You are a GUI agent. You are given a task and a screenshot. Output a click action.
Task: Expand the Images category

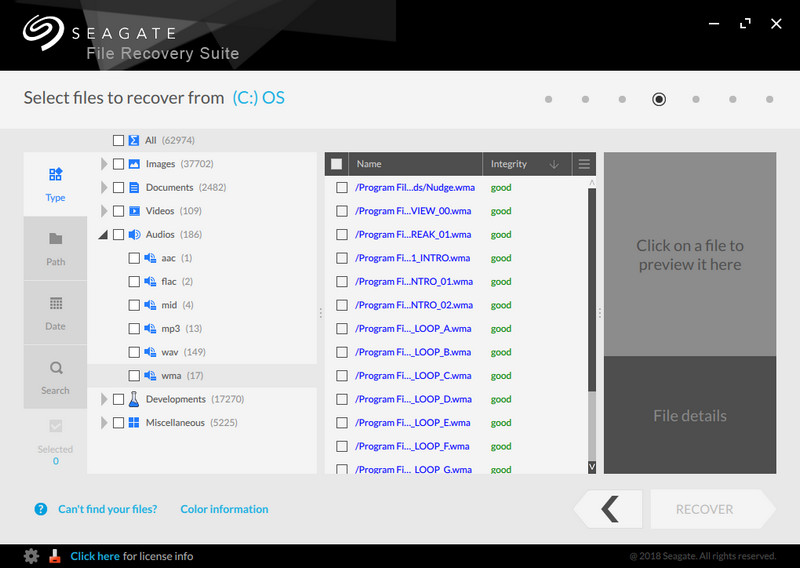pos(104,164)
